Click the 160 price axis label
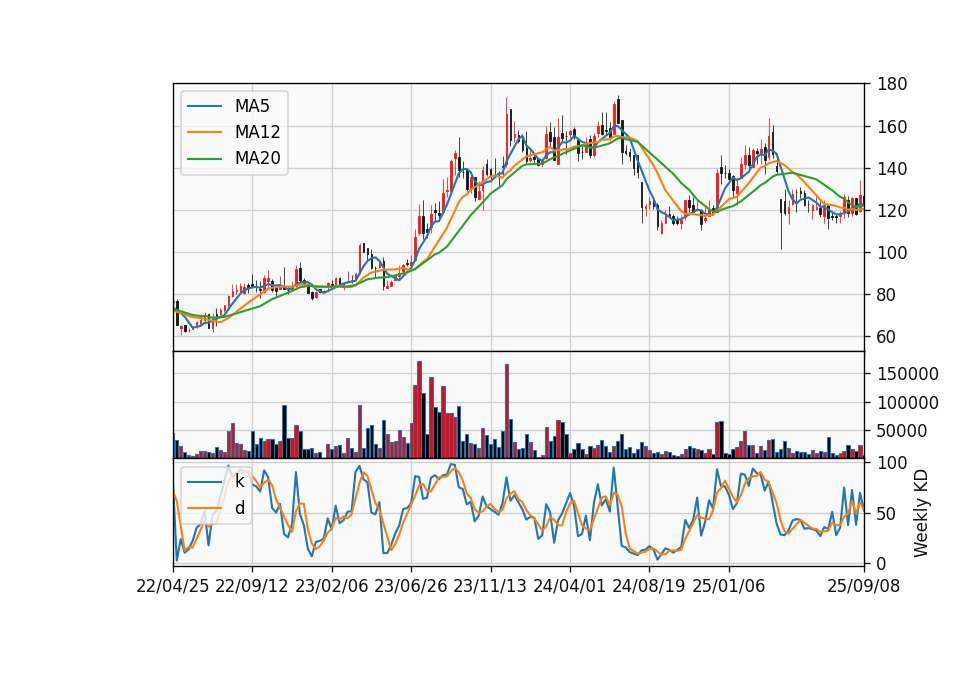Image resolution: width=960 pixels, height=690 pixels. [892, 127]
